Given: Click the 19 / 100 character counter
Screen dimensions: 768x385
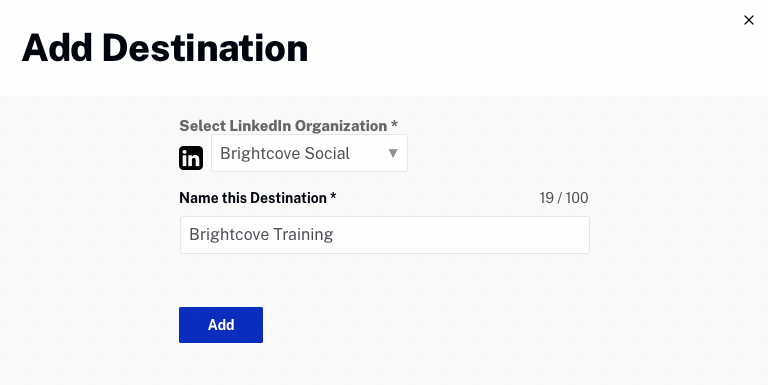Looking at the screenshot, I should (x=564, y=198).
